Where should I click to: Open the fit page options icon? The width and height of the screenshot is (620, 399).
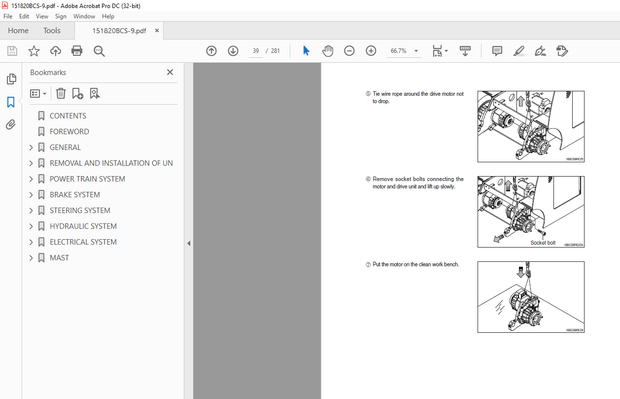(439, 51)
